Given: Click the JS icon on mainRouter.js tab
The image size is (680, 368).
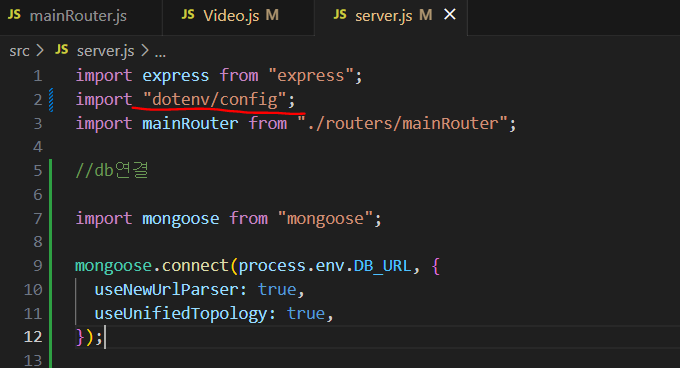Looking at the screenshot, I should (14, 15).
